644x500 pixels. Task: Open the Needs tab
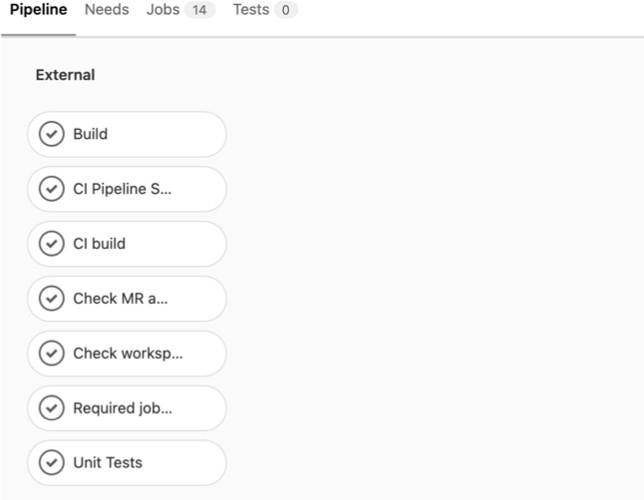pyautogui.click(x=106, y=10)
